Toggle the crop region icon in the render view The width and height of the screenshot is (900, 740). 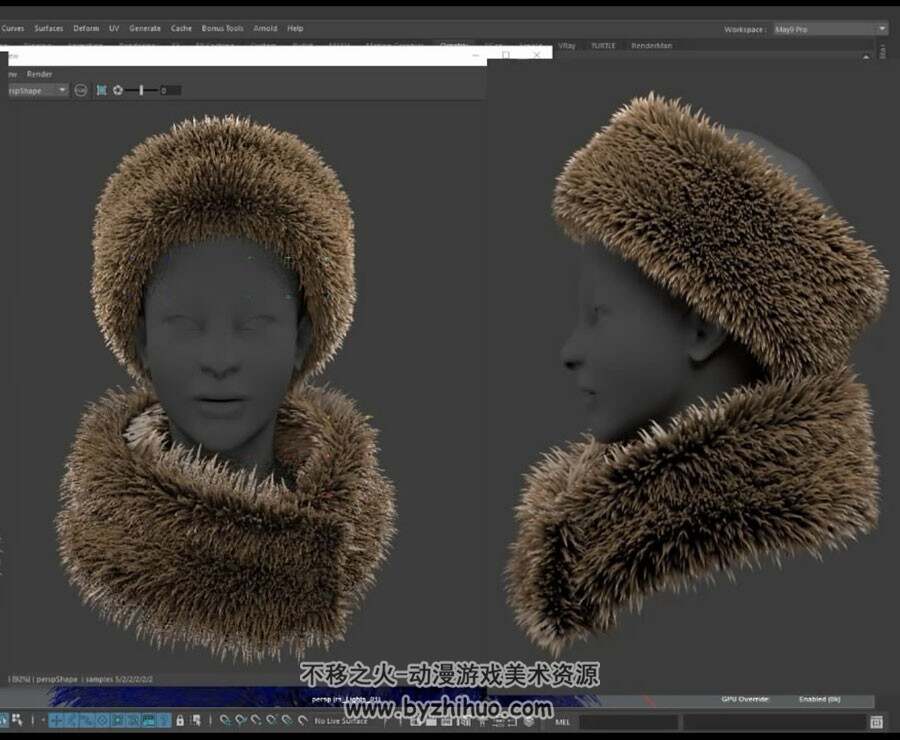click(102, 90)
